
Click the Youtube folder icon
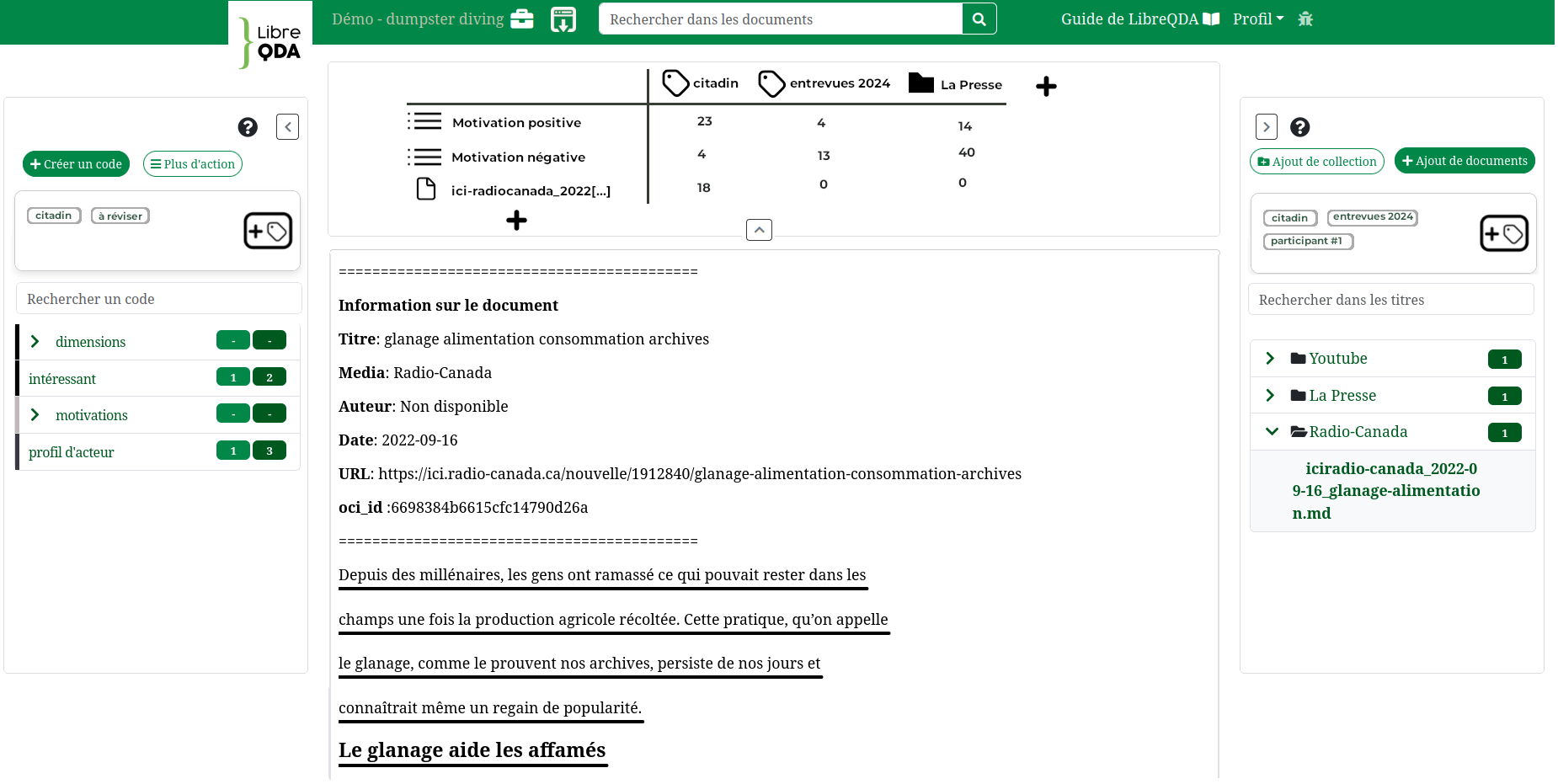tap(1298, 359)
